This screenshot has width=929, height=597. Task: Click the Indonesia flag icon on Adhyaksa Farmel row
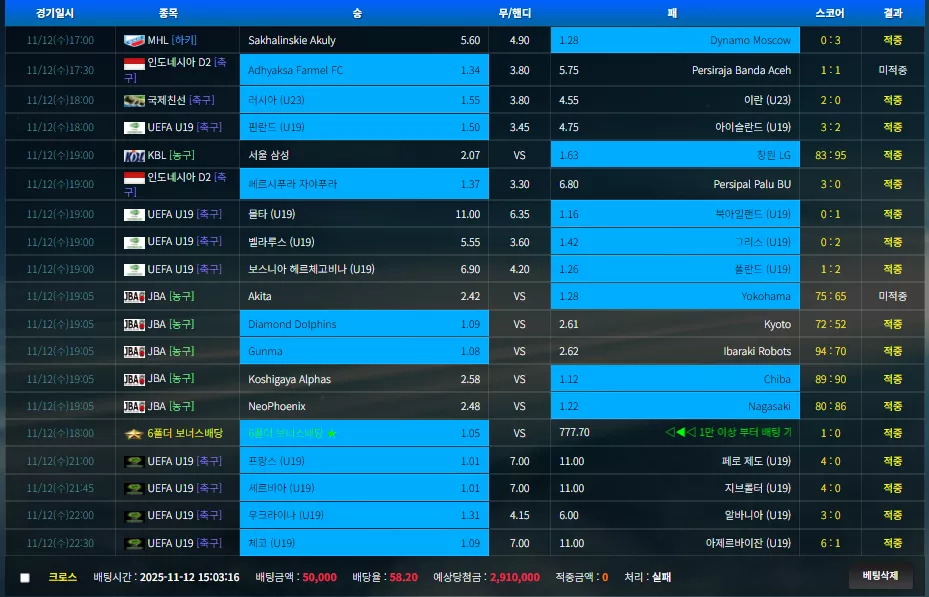coord(134,63)
